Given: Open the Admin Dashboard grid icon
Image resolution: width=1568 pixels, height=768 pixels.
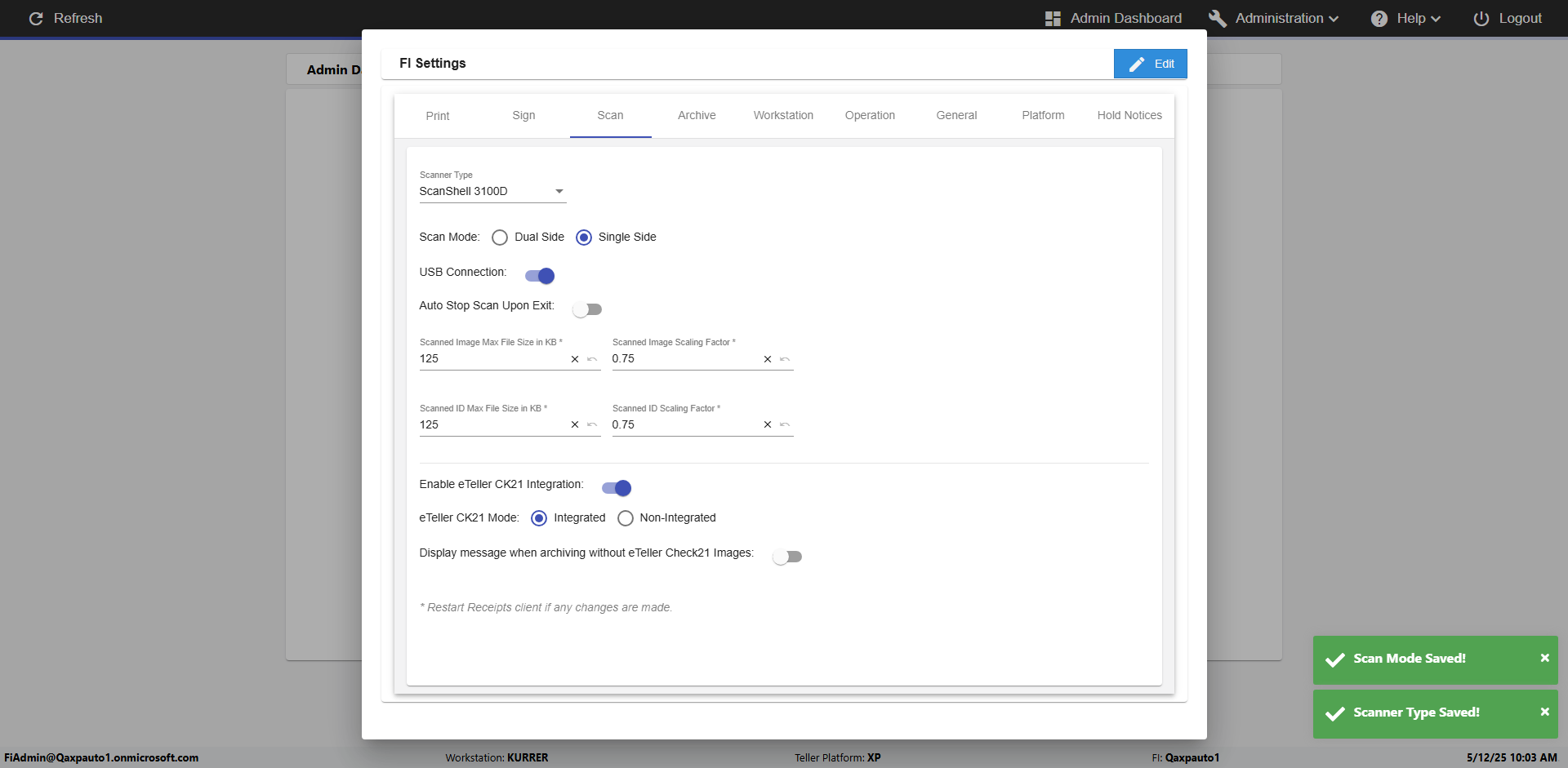Looking at the screenshot, I should click(x=1053, y=18).
